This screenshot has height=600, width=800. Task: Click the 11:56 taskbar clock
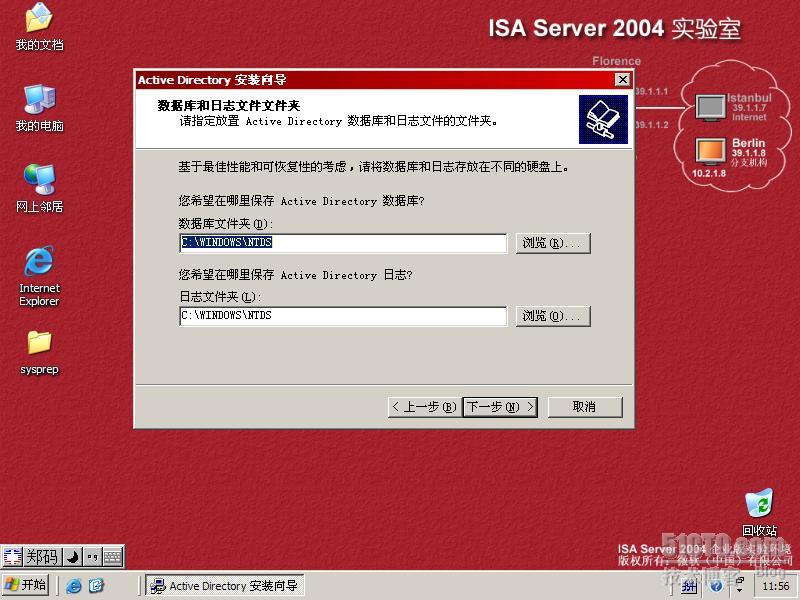775,586
